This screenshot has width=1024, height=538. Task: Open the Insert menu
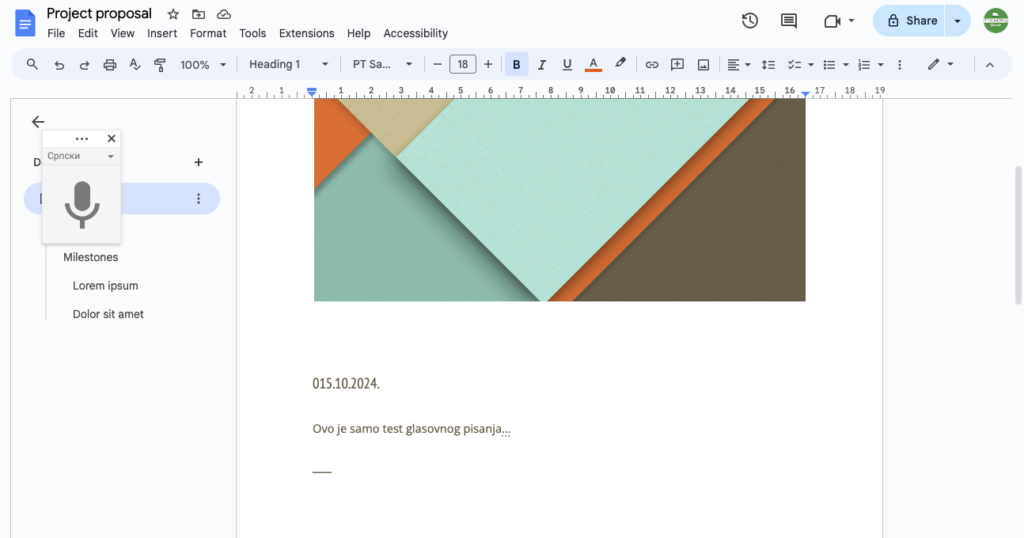pos(162,33)
